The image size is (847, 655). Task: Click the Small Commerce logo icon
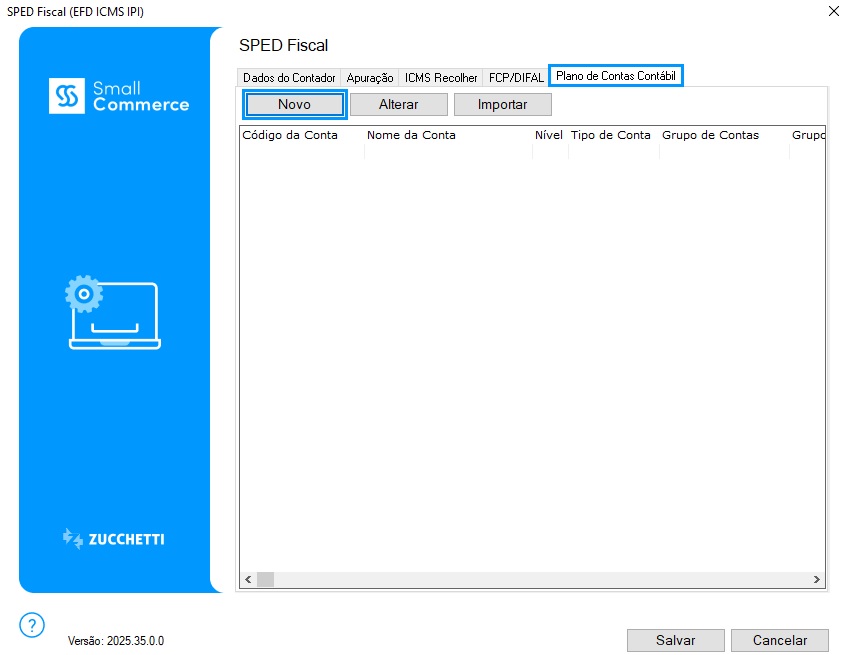(68, 96)
